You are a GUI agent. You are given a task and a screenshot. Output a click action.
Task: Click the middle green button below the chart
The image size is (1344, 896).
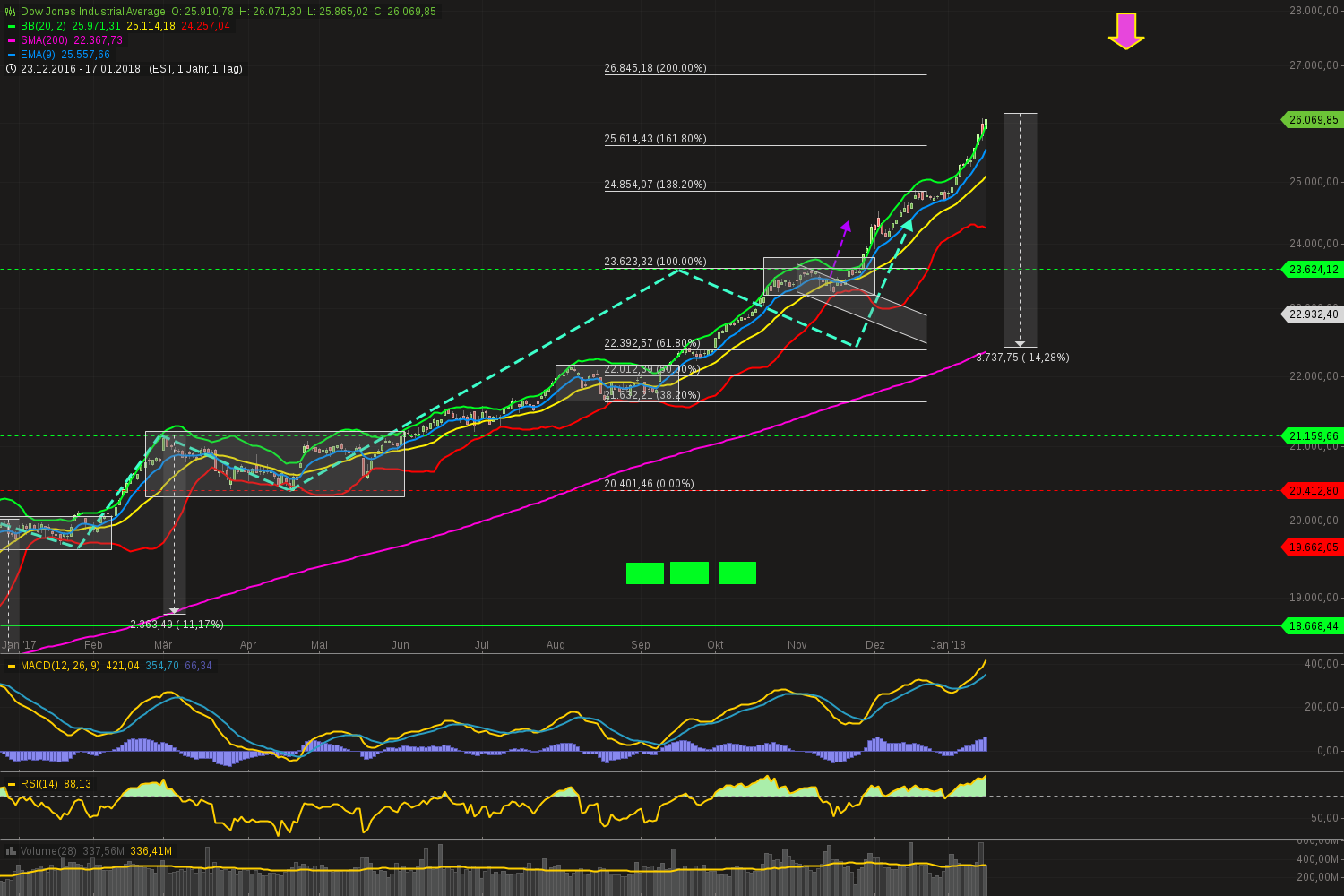pos(689,573)
